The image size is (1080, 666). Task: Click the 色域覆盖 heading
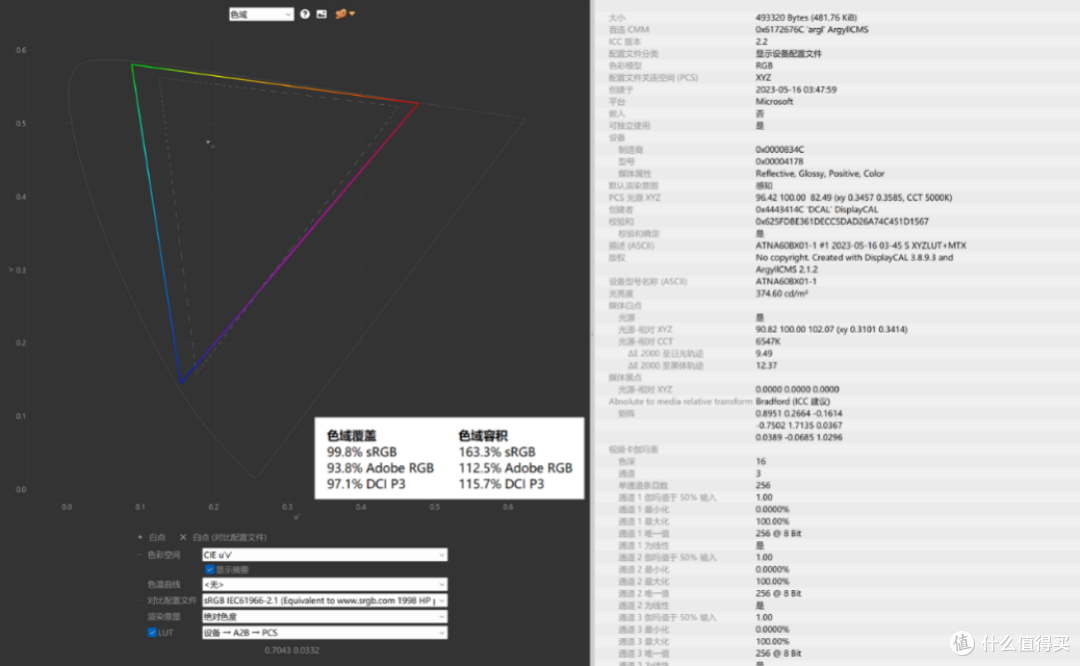[x=351, y=435]
